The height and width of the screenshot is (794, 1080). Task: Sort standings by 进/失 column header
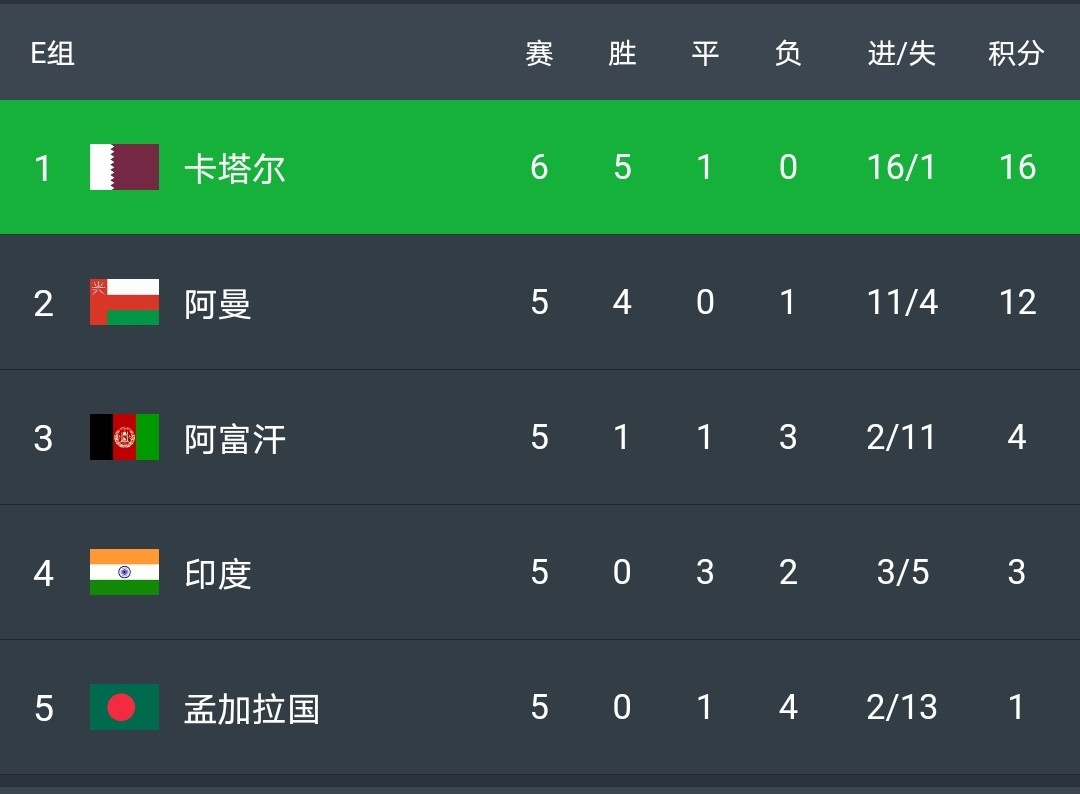(900, 54)
